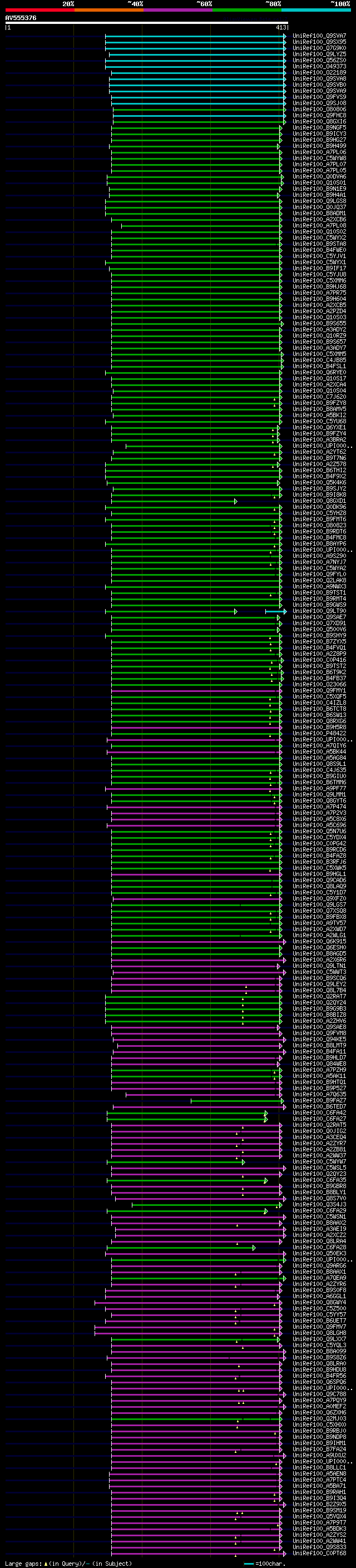
Task: Select hit label UniRef100_Q9LYZ5
Action: coord(319,54)
